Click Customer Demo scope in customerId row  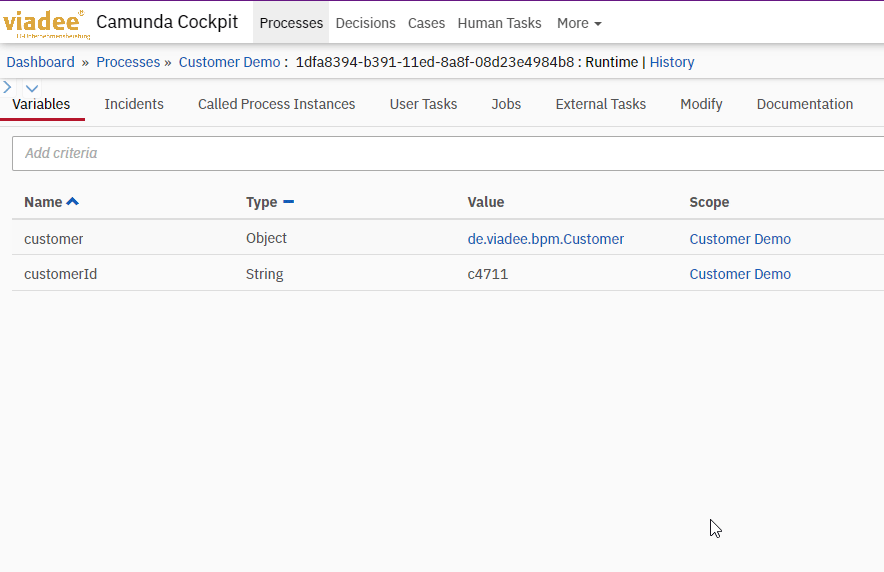click(x=740, y=274)
